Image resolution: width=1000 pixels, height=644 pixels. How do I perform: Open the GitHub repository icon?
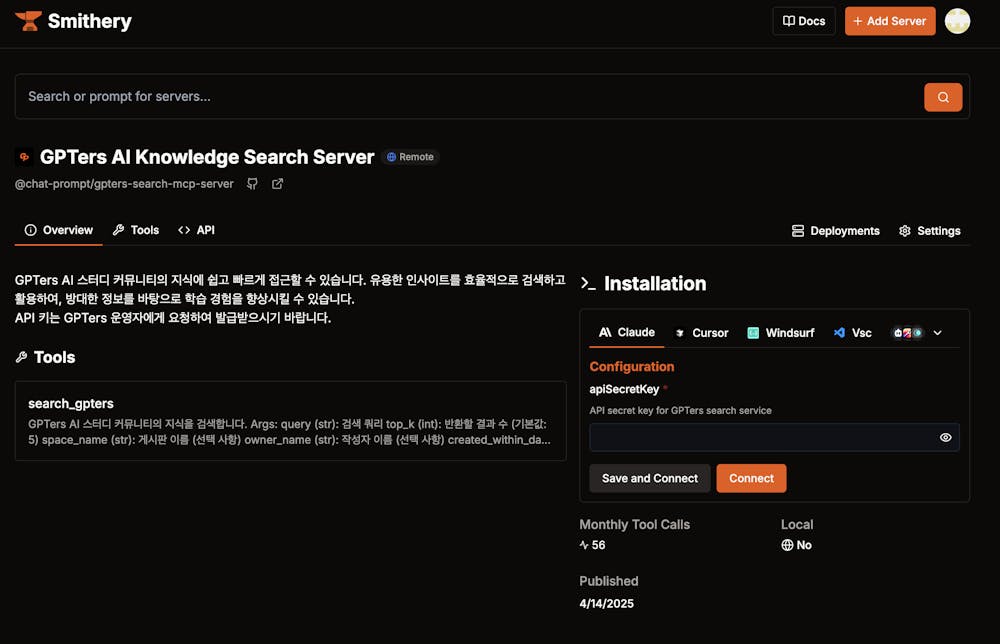click(x=252, y=184)
